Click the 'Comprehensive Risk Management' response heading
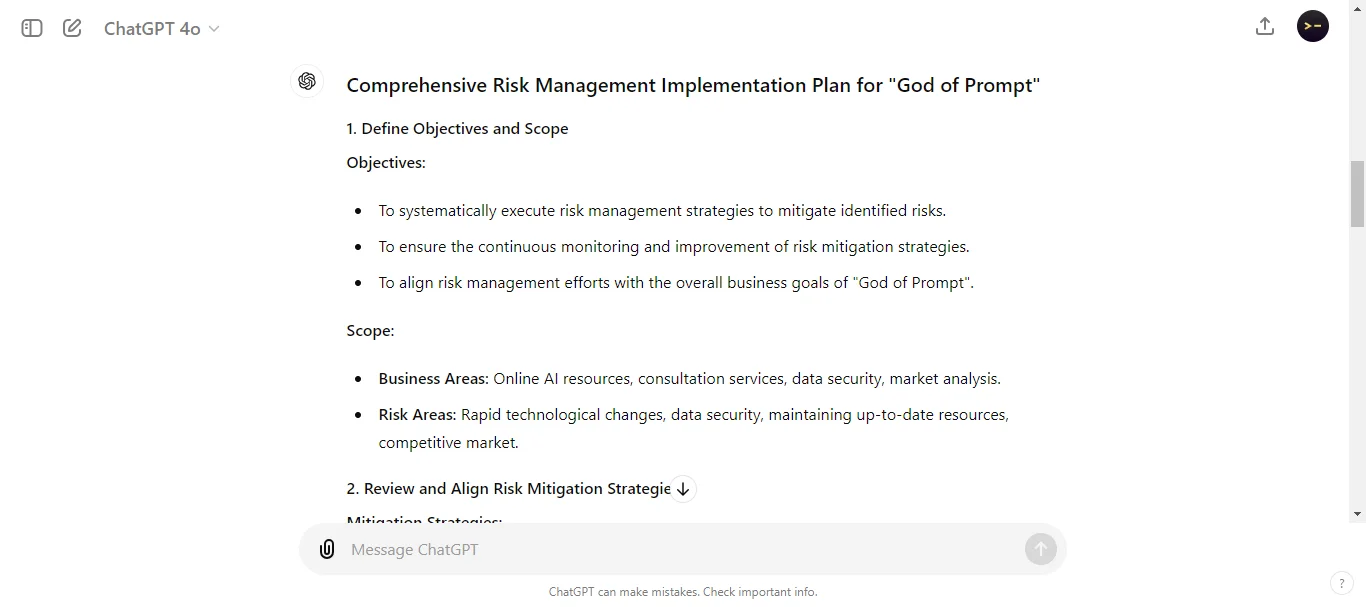 [x=693, y=85]
